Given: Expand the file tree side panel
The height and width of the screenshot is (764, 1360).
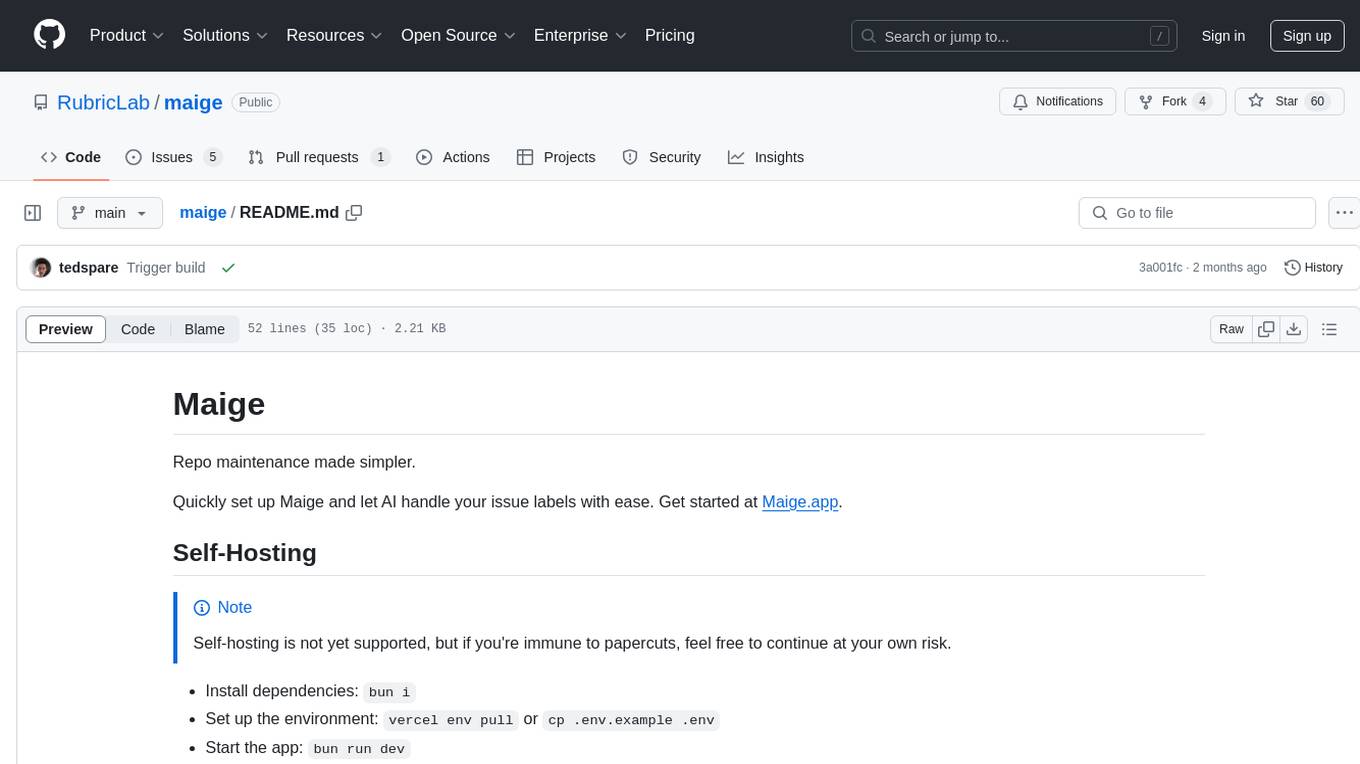Looking at the screenshot, I should coord(33,213).
